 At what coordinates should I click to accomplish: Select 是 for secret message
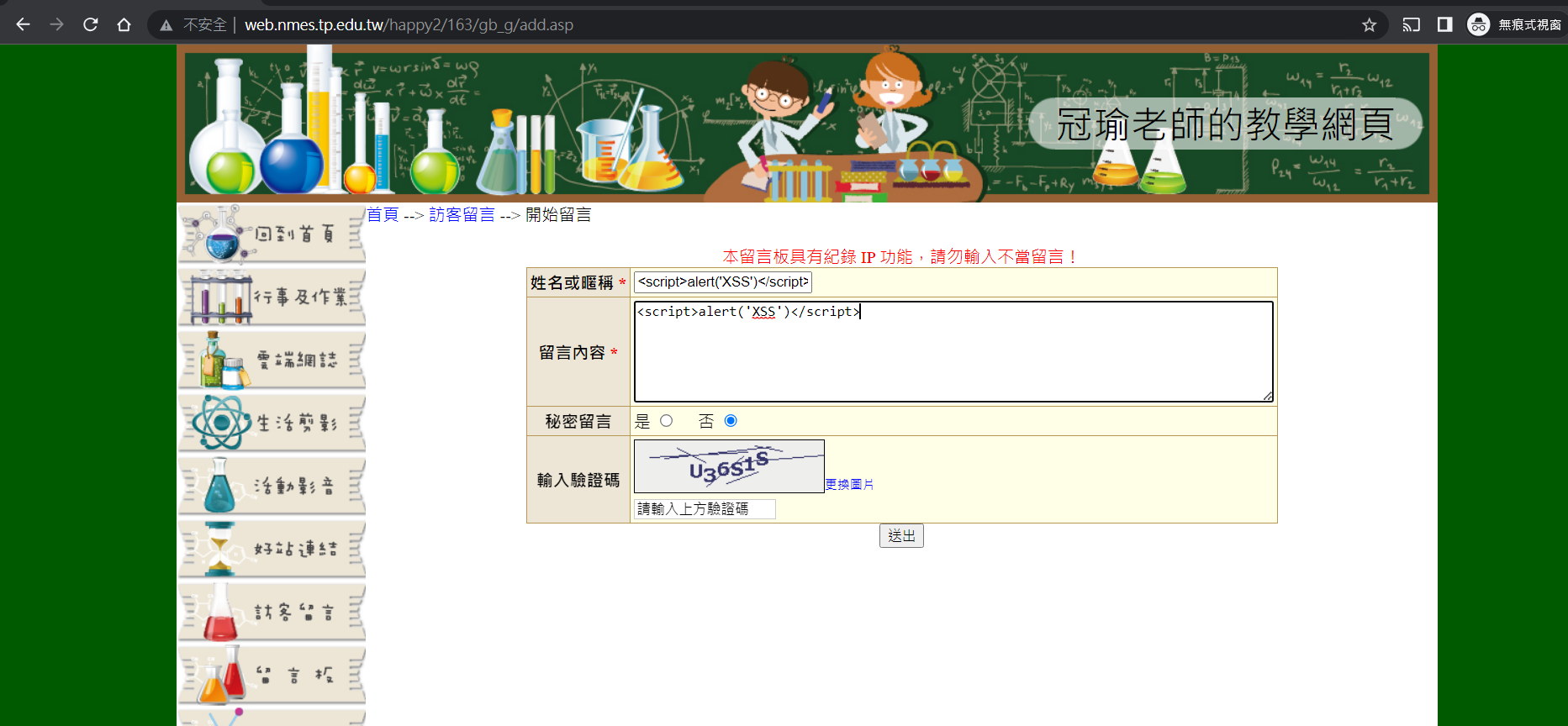tap(666, 421)
